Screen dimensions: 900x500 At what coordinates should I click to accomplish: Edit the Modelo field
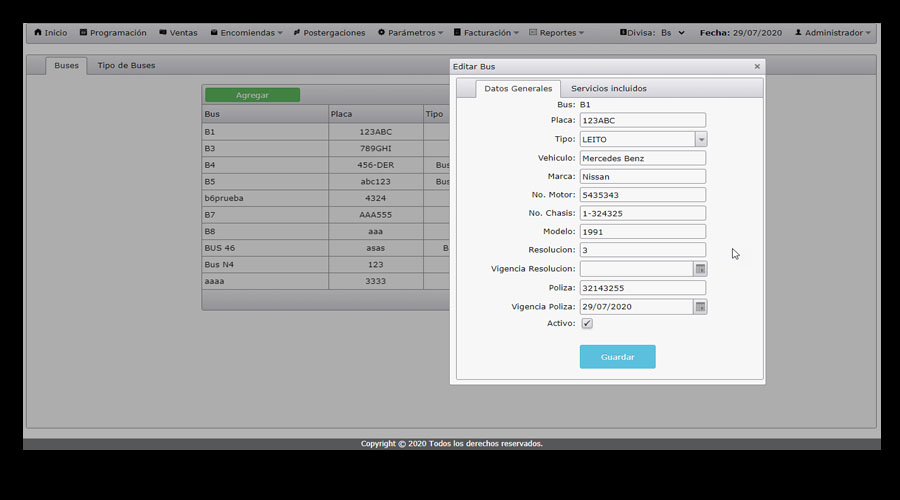click(x=643, y=232)
